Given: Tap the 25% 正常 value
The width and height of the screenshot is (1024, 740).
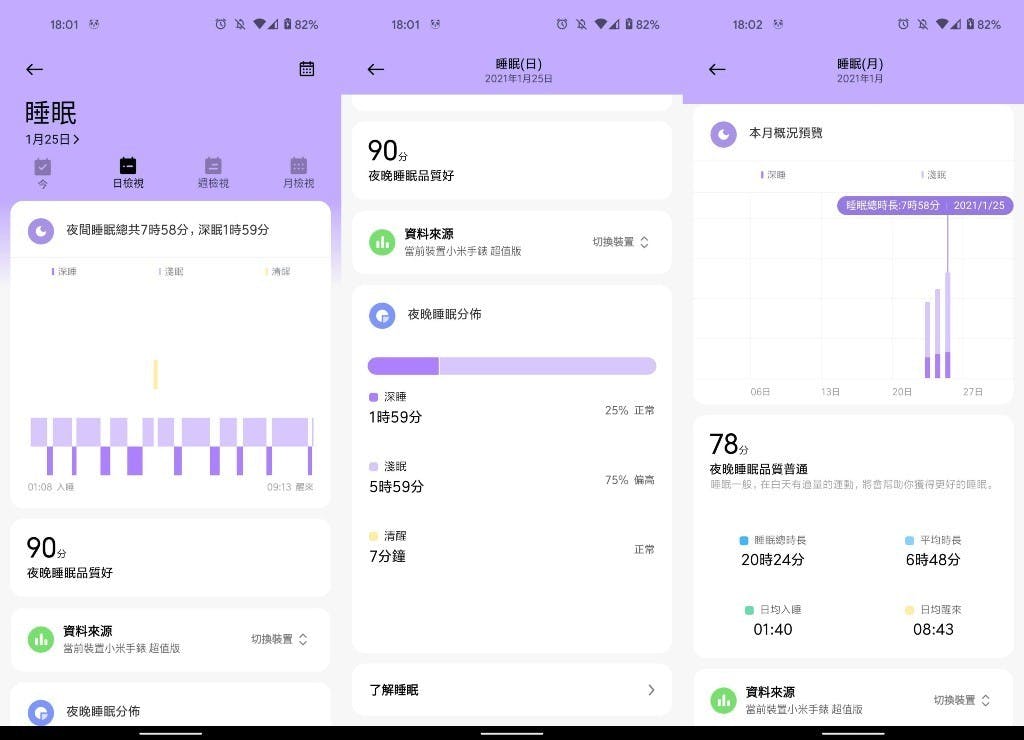Looking at the screenshot, I should [x=630, y=410].
